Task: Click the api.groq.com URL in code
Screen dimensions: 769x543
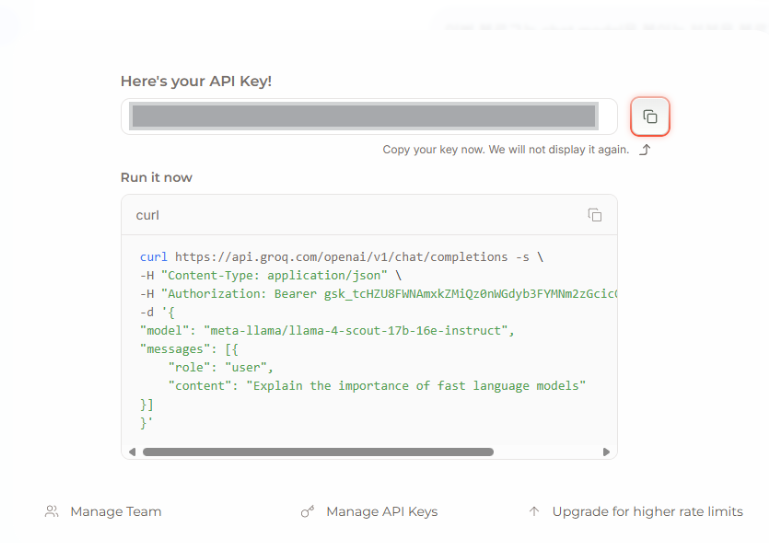Action: coord(341,257)
